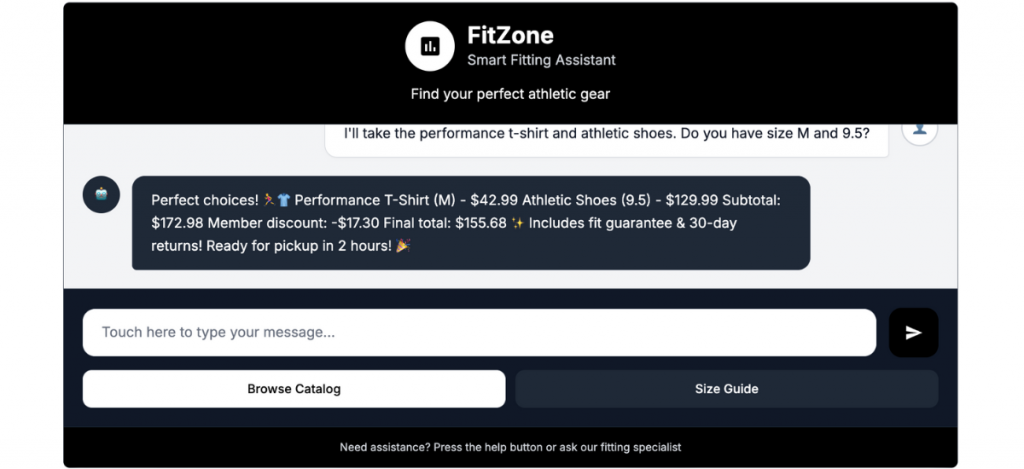Click the FitZone logo icon

pyautogui.click(x=430, y=46)
